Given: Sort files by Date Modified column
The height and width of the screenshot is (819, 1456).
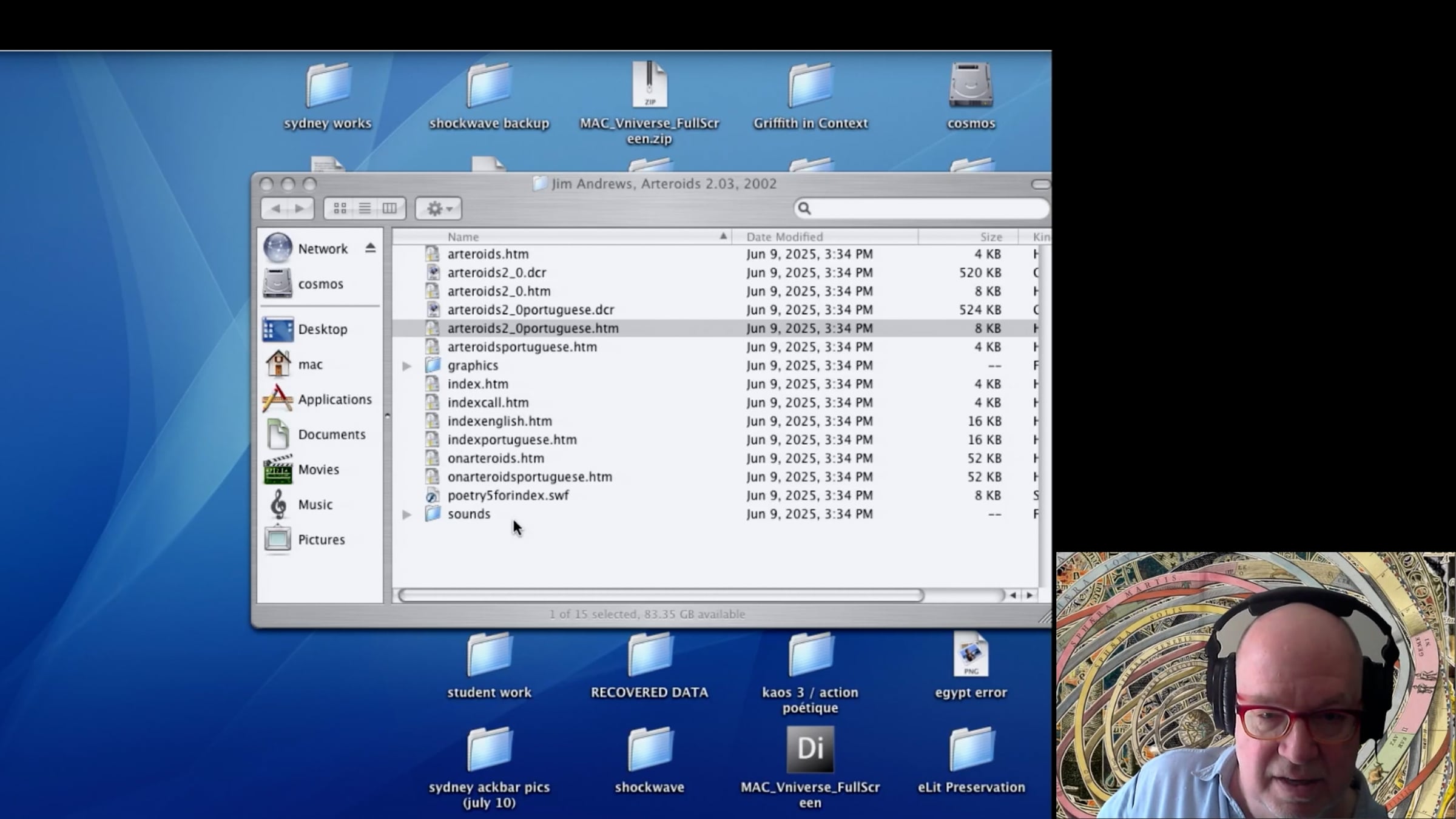Looking at the screenshot, I should pyautogui.click(x=825, y=237).
